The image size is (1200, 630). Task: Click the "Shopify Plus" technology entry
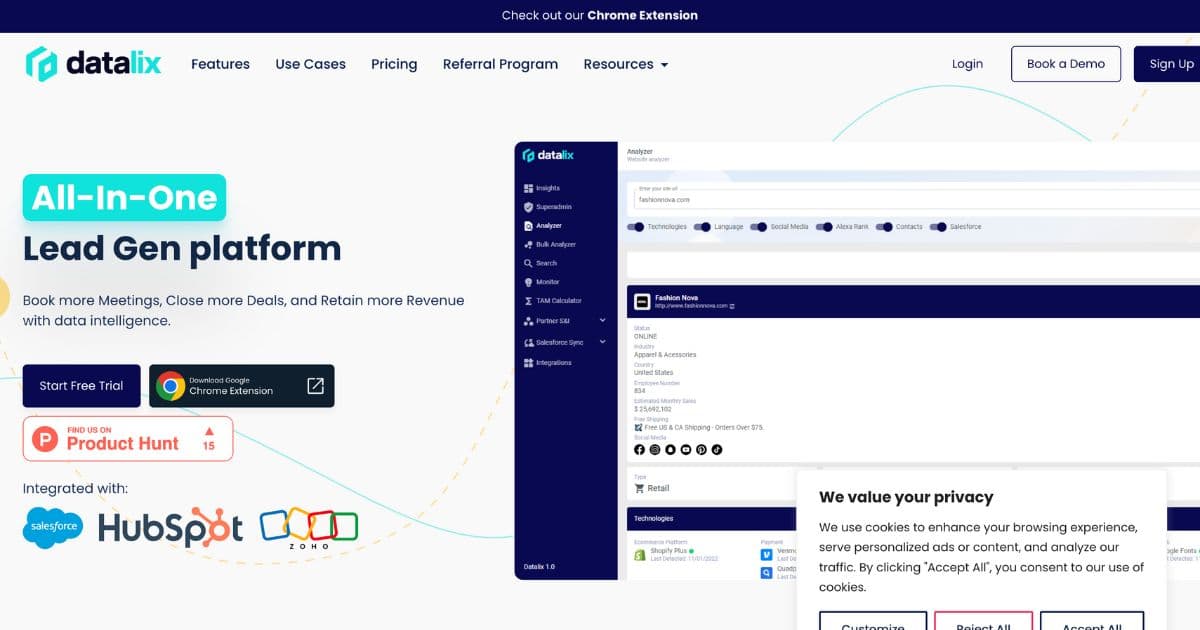[669, 551]
